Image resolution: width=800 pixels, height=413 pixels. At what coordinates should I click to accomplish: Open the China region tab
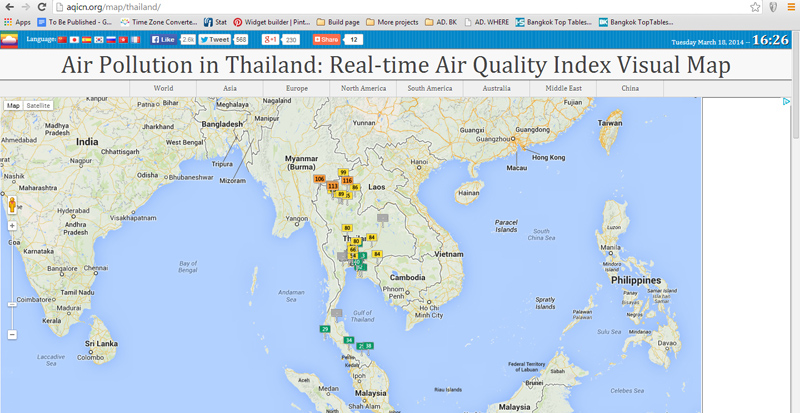tap(630, 88)
